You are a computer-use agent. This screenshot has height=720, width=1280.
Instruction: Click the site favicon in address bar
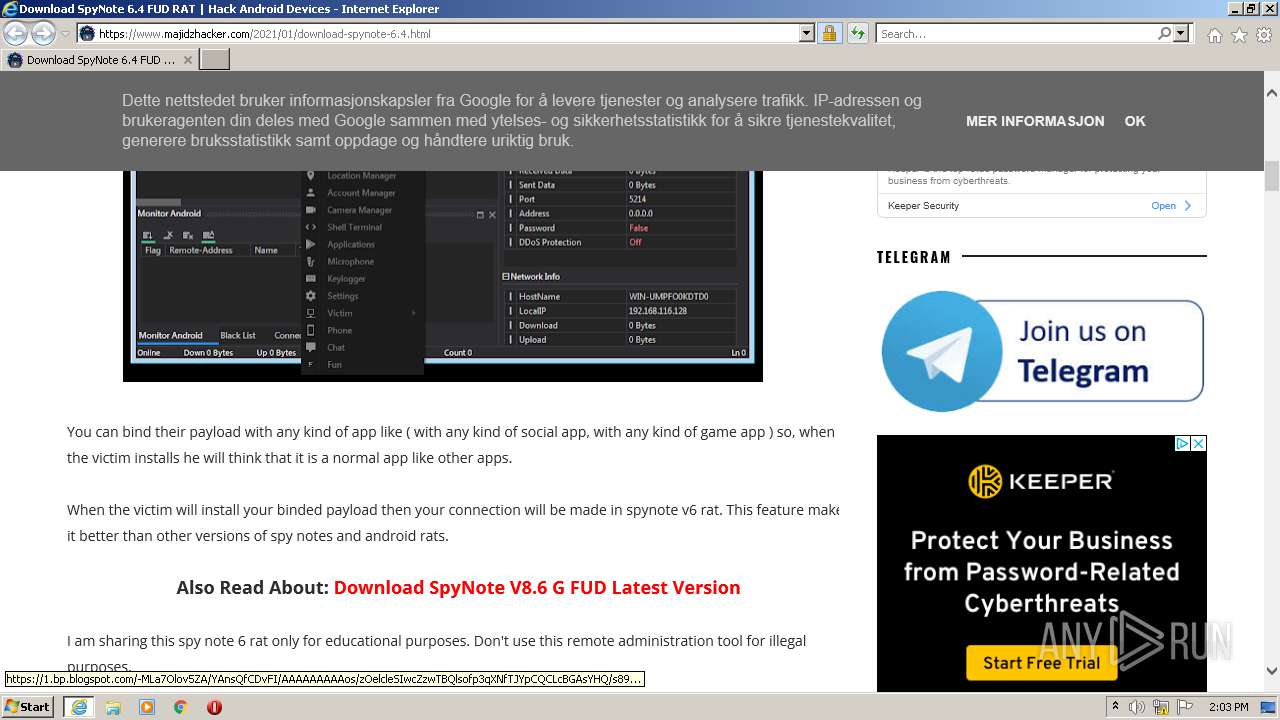point(88,33)
